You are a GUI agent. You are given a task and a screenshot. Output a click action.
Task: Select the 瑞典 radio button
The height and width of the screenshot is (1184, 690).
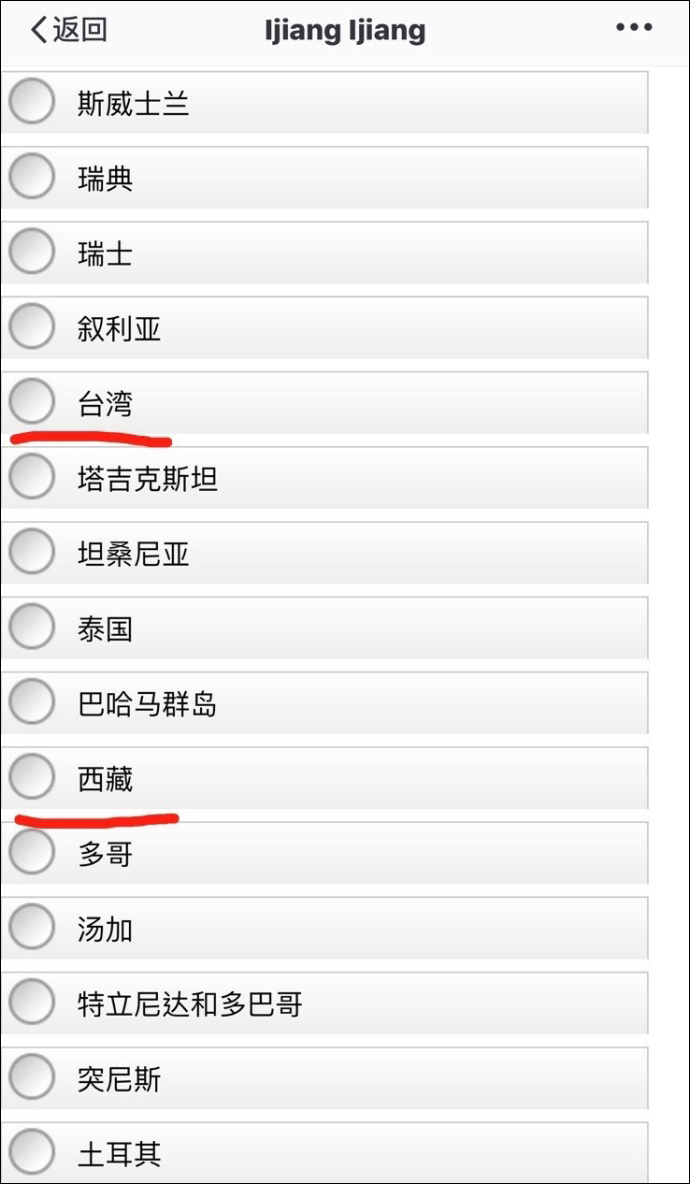point(32,178)
